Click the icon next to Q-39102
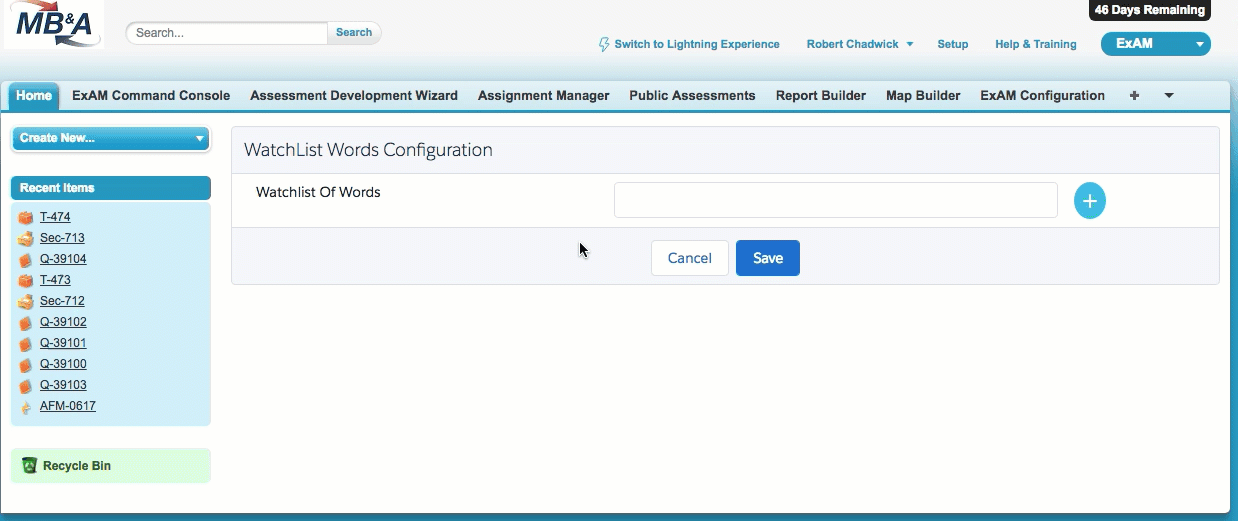Viewport: 1238px width, 521px height. (x=26, y=322)
